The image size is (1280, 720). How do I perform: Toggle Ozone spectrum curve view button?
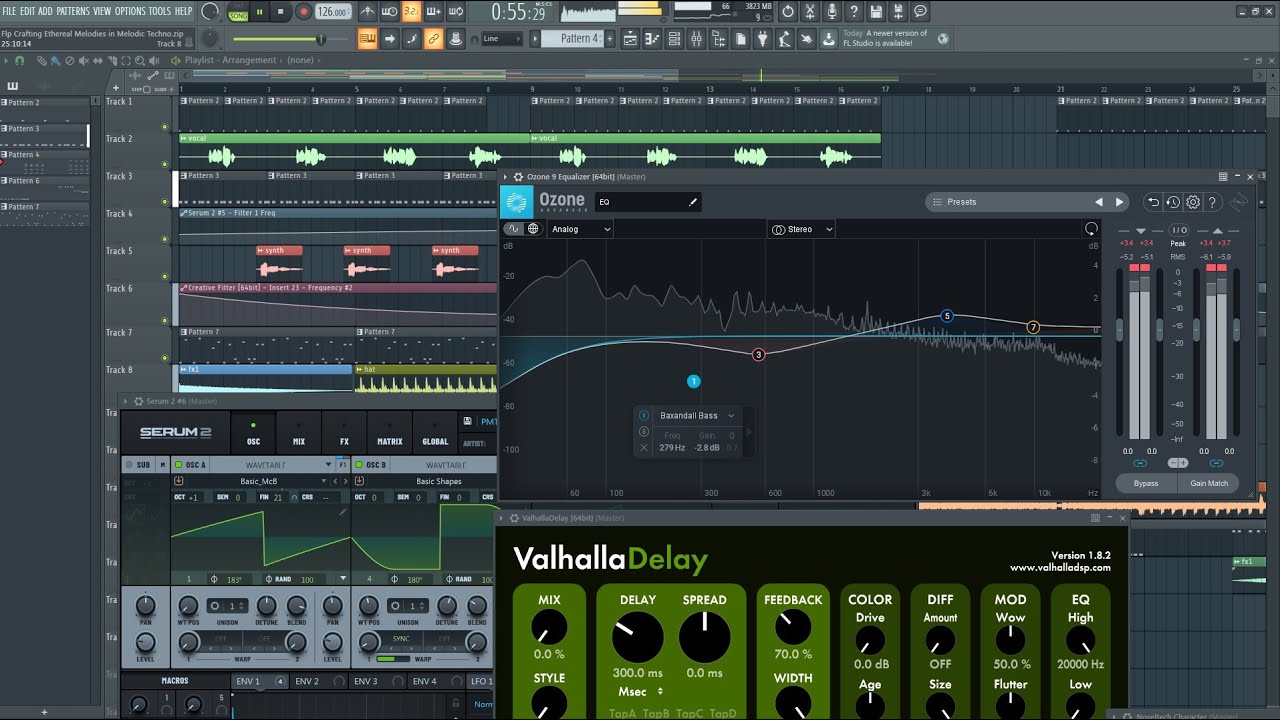tap(514, 229)
